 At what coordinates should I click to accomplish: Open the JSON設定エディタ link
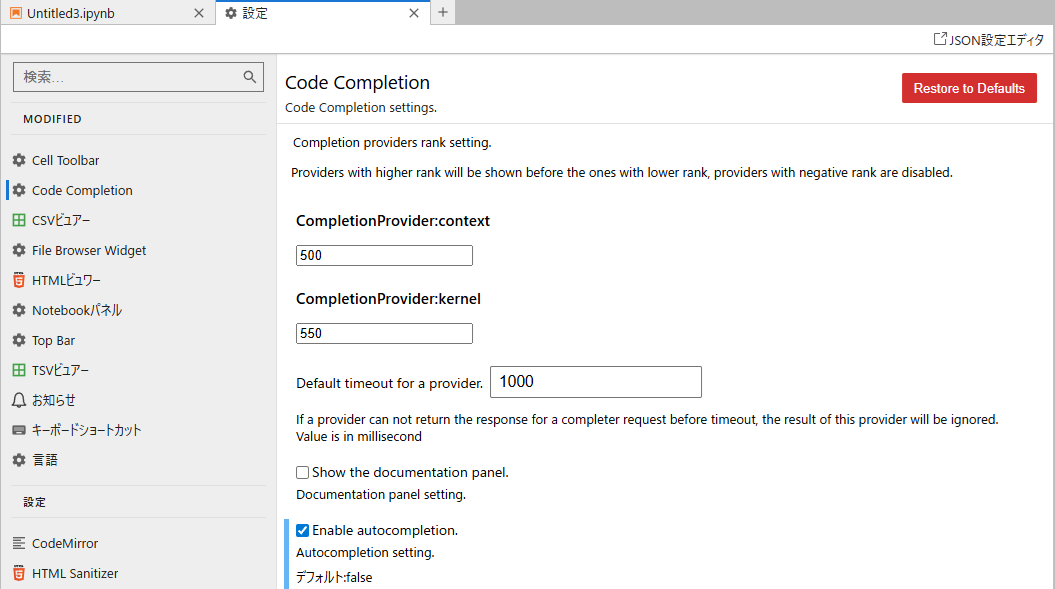988,39
